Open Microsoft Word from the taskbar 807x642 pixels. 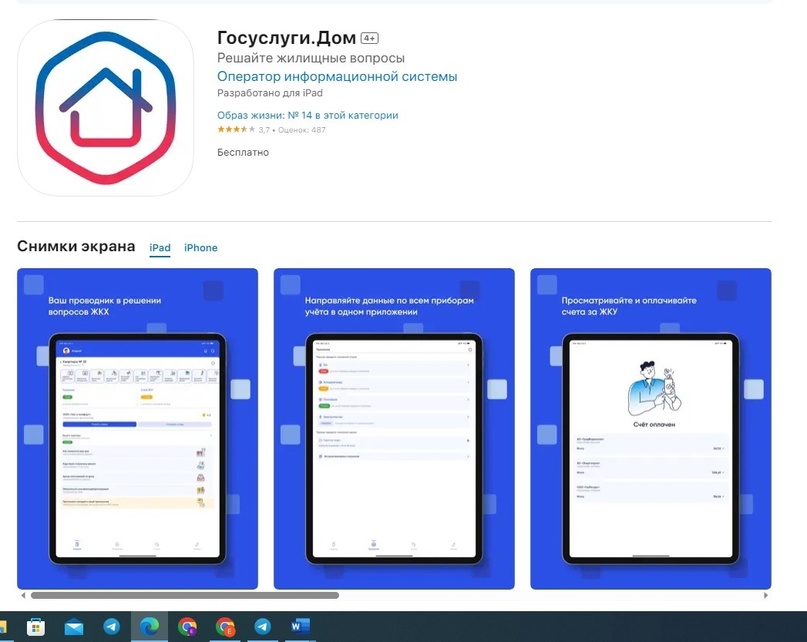point(300,627)
